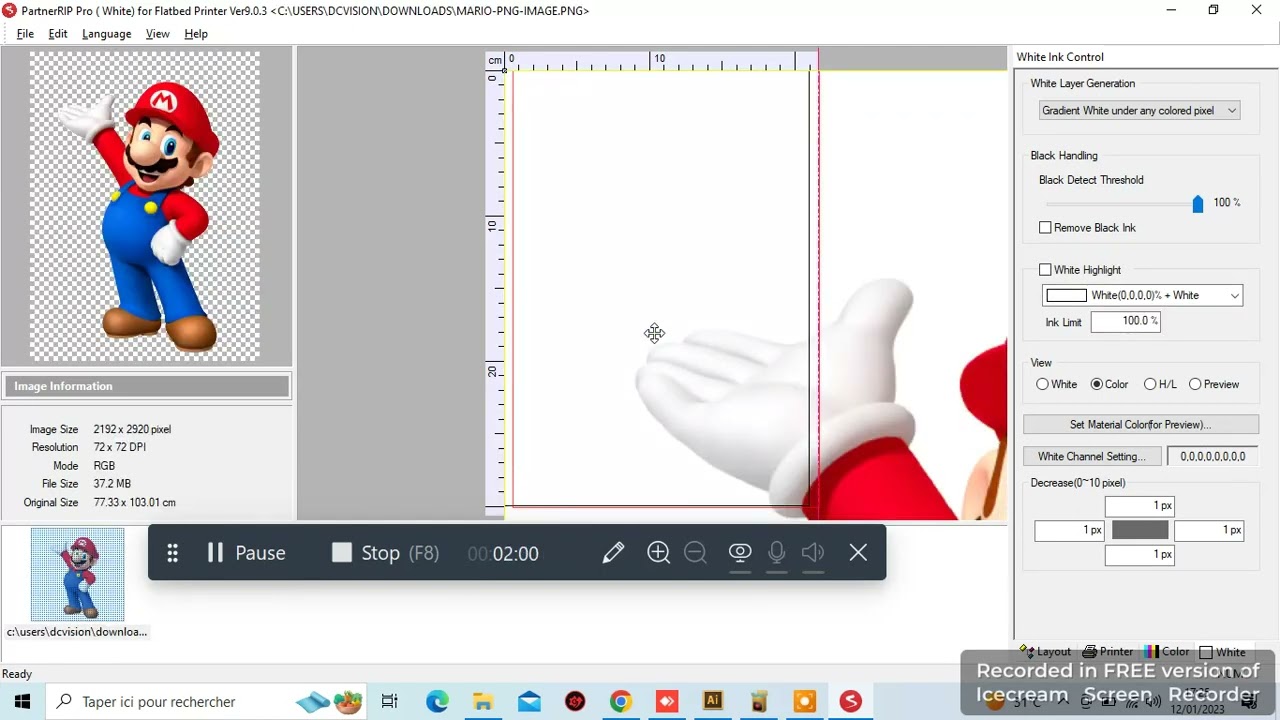
Task: Toggle the recorder microphone icon
Action: [x=776, y=552]
